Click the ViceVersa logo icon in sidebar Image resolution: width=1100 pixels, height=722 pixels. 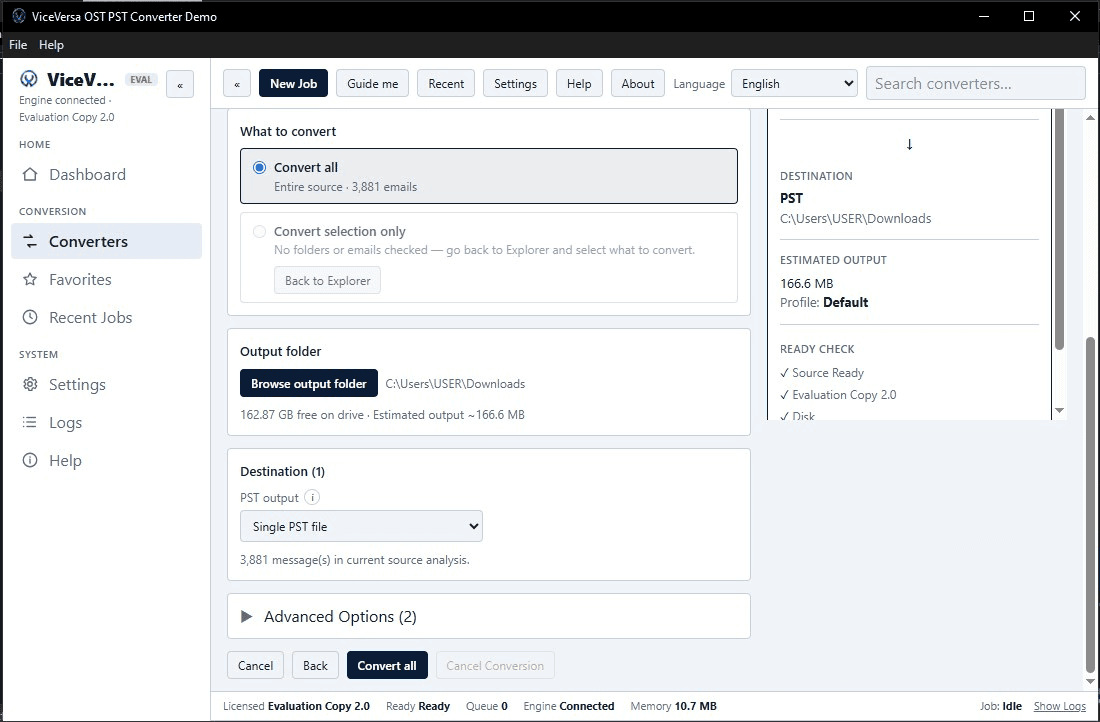(29, 79)
